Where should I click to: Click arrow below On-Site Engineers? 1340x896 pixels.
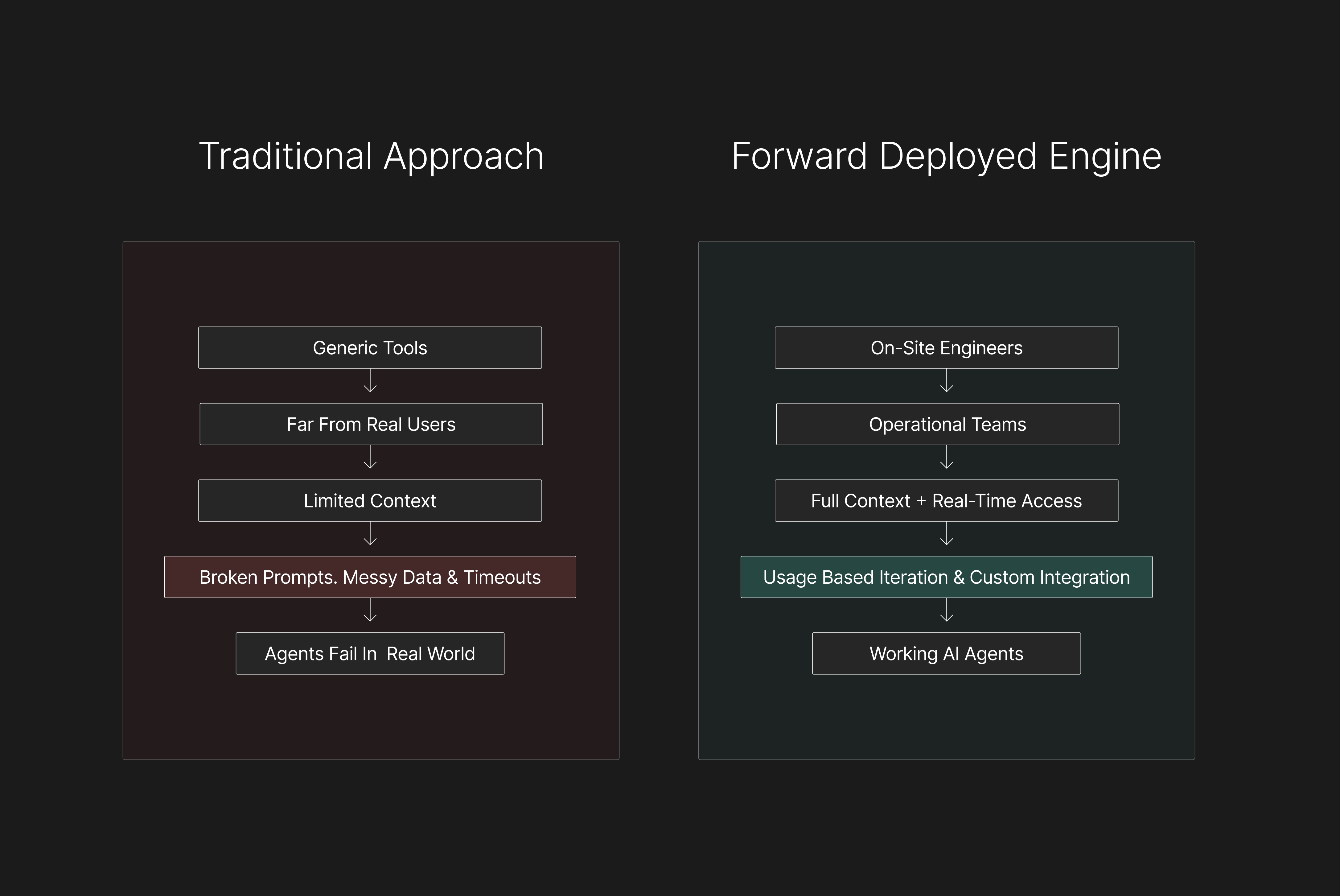point(947,381)
